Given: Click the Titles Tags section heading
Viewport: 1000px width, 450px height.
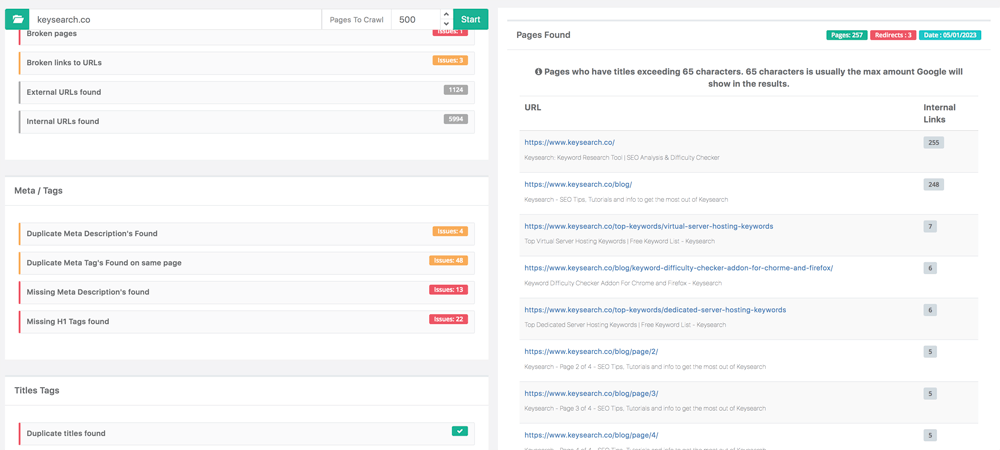Looking at the screenshot, I should [x=37, y=390].
